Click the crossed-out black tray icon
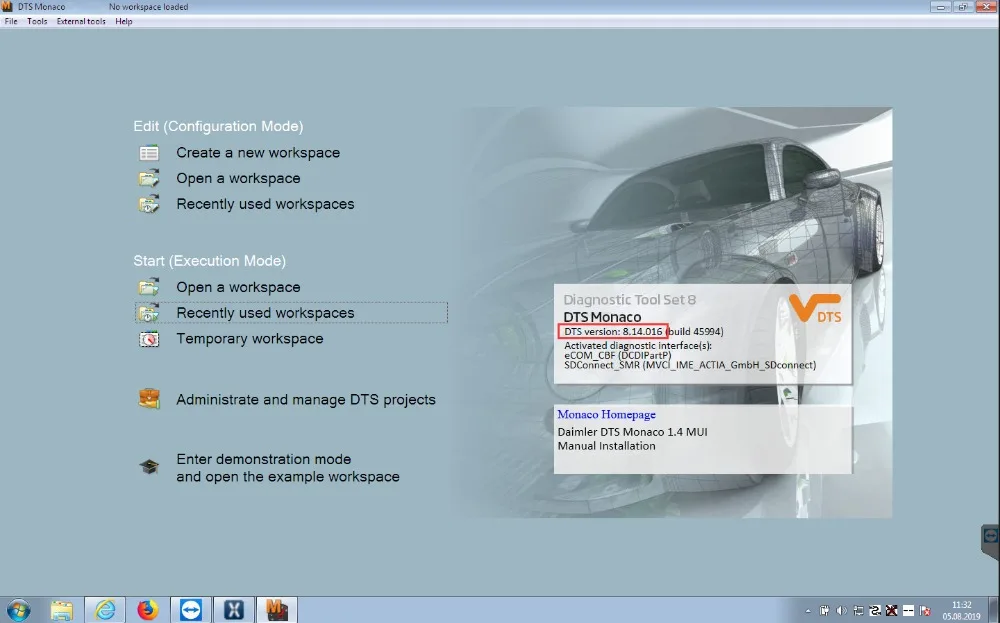This screenshot has height=623, width=1000. coord(892,611)
